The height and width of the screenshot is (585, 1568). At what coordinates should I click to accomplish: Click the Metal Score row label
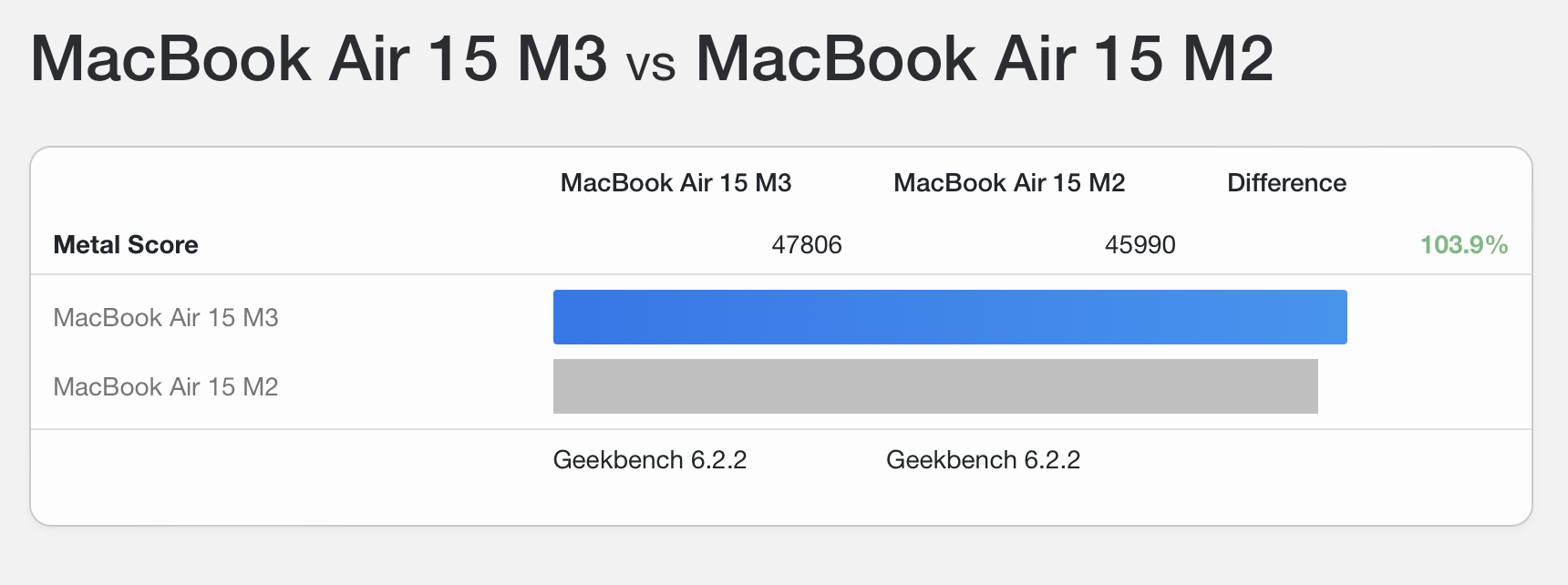(126, 245)
